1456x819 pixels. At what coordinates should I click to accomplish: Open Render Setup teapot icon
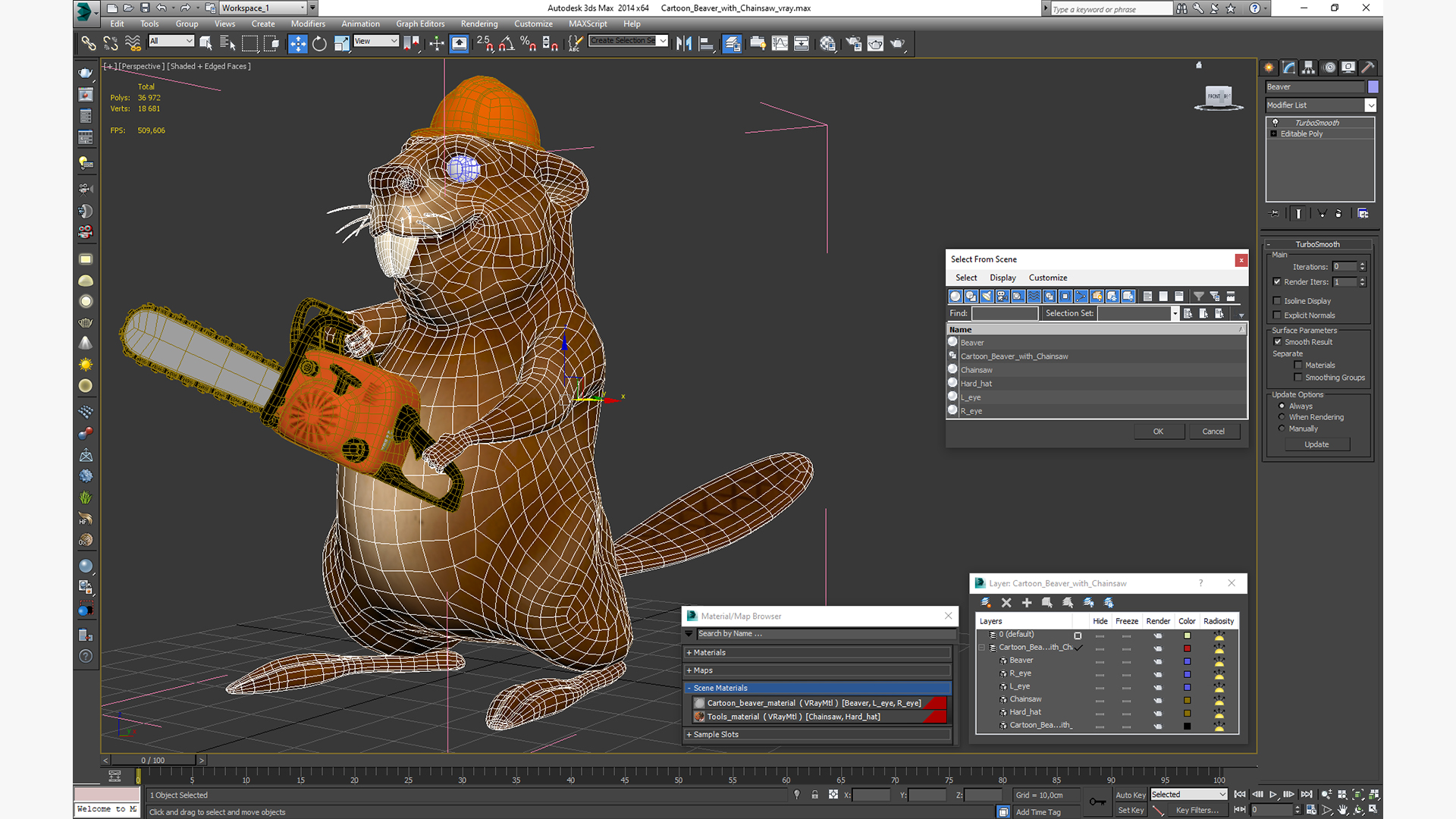point(854,44)
